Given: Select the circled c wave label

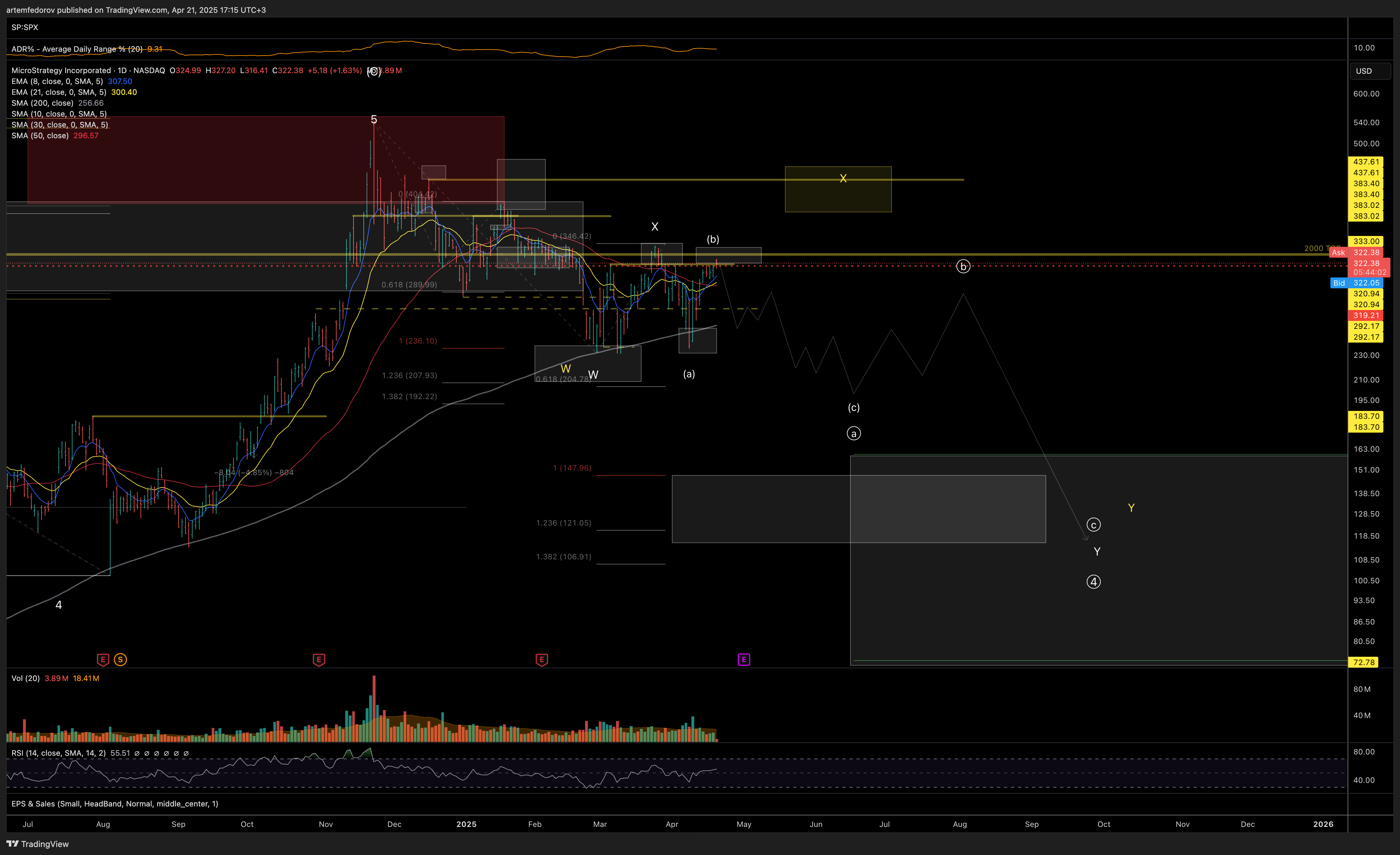Looking at the screenshot, I should pos(1093,525).
